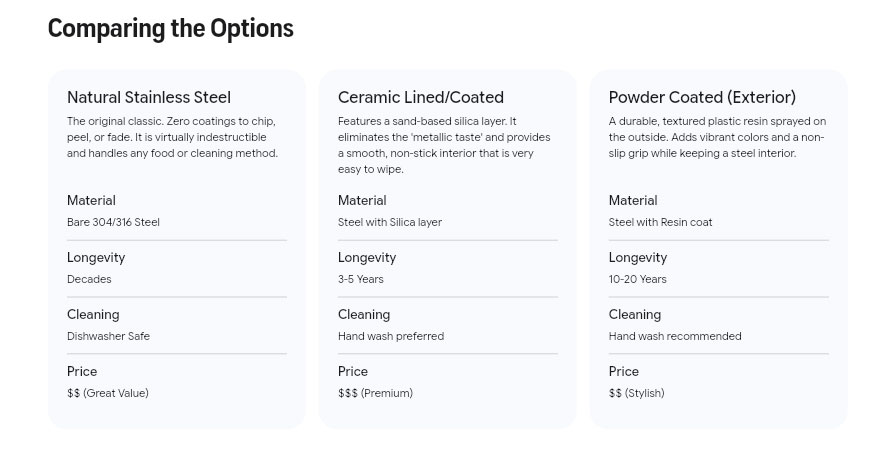This screenshot has height=450, width=884.
Task: Select the Natural Stainless Steel card title
Action: pyautogui.click(x=149, y=97)
